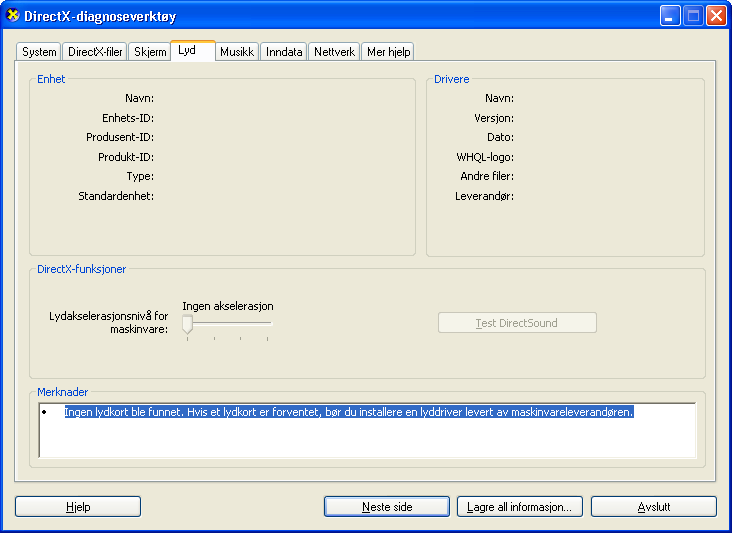
Task: Open the DirectX-filer tab
Action: 95,52
